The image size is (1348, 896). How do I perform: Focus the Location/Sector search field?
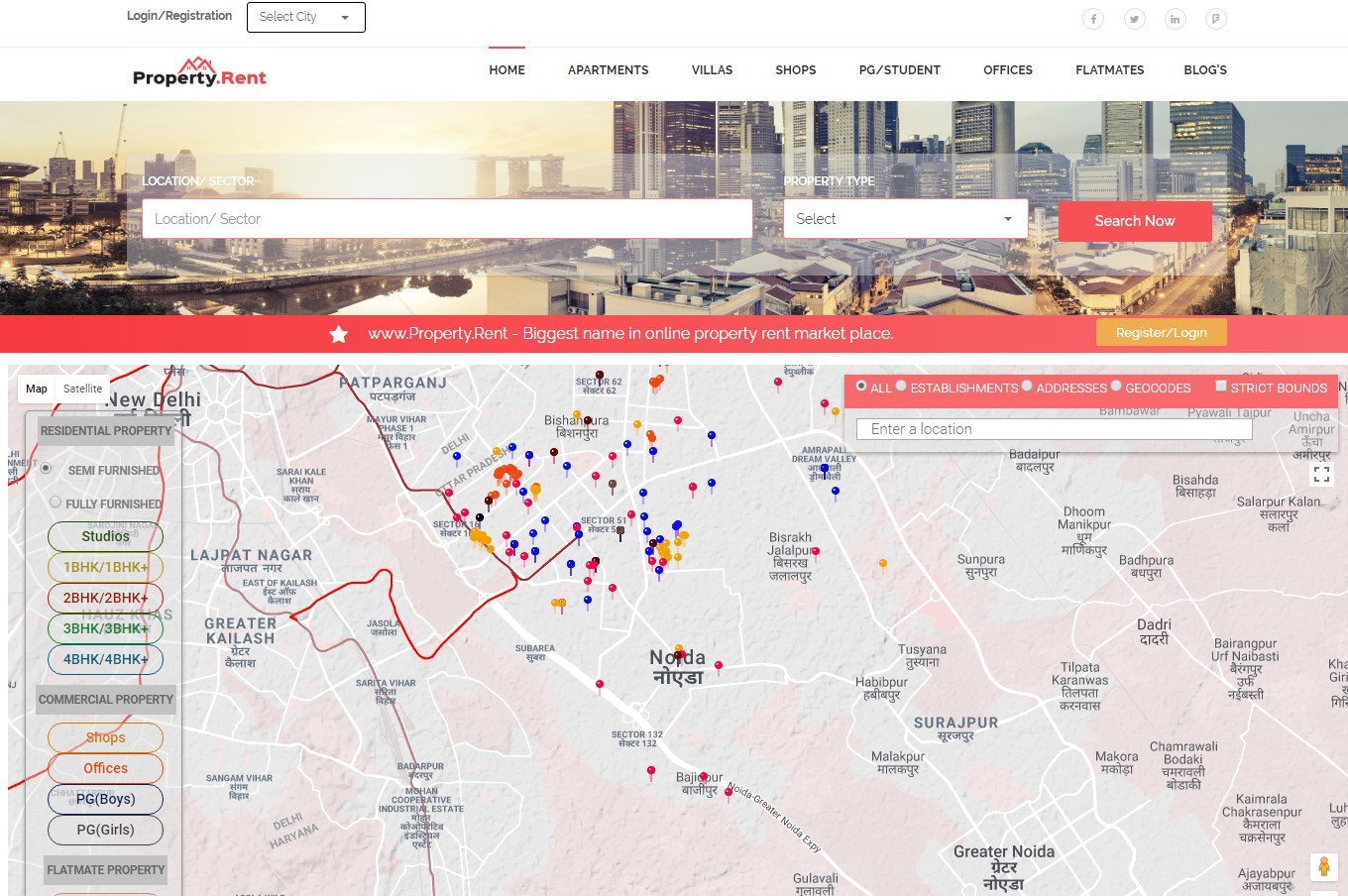click(447, 219)
